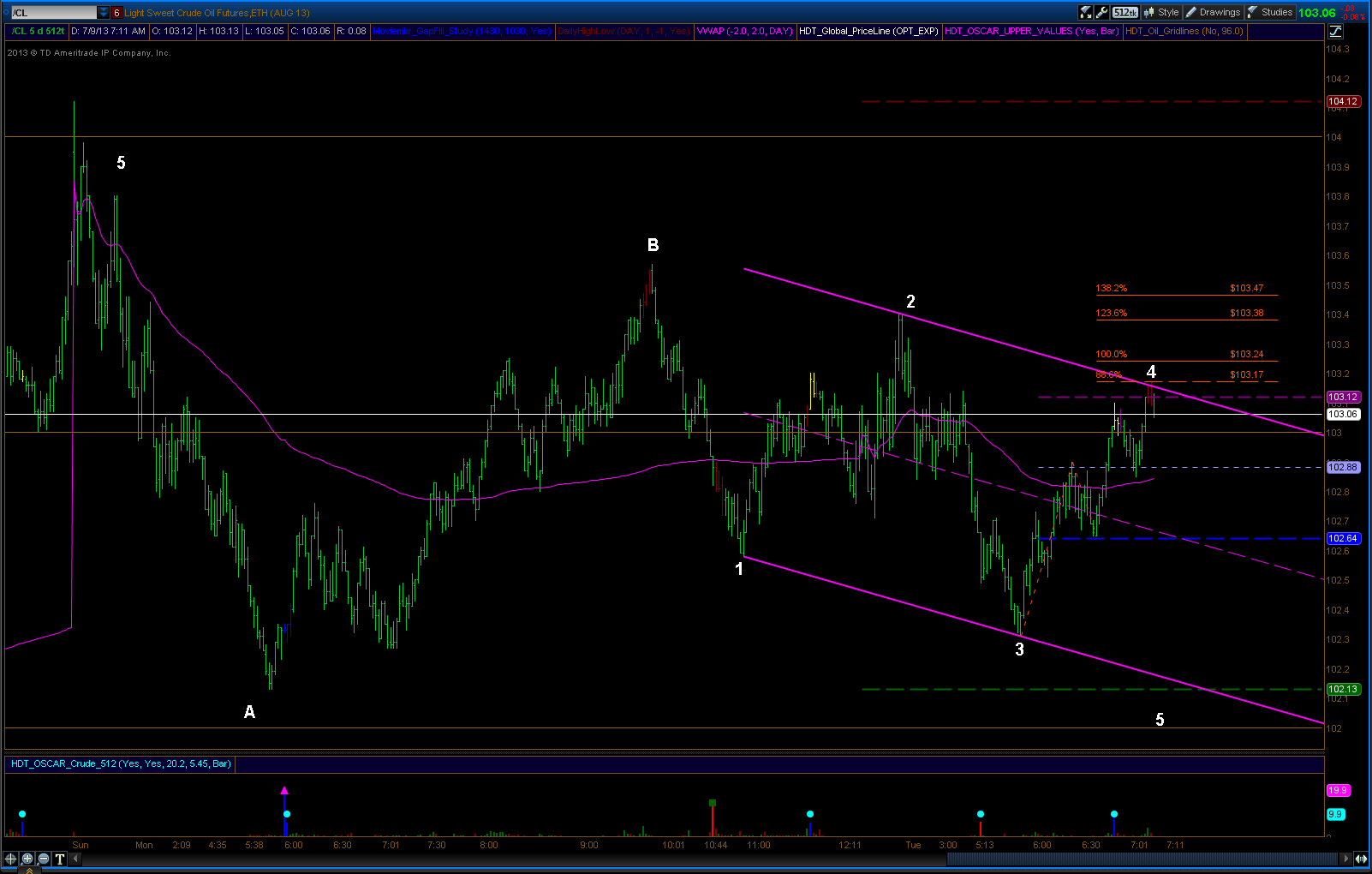Click the DailyHighLow study label
Screen dimensions: 1372x874
click(x=623, y=31)
